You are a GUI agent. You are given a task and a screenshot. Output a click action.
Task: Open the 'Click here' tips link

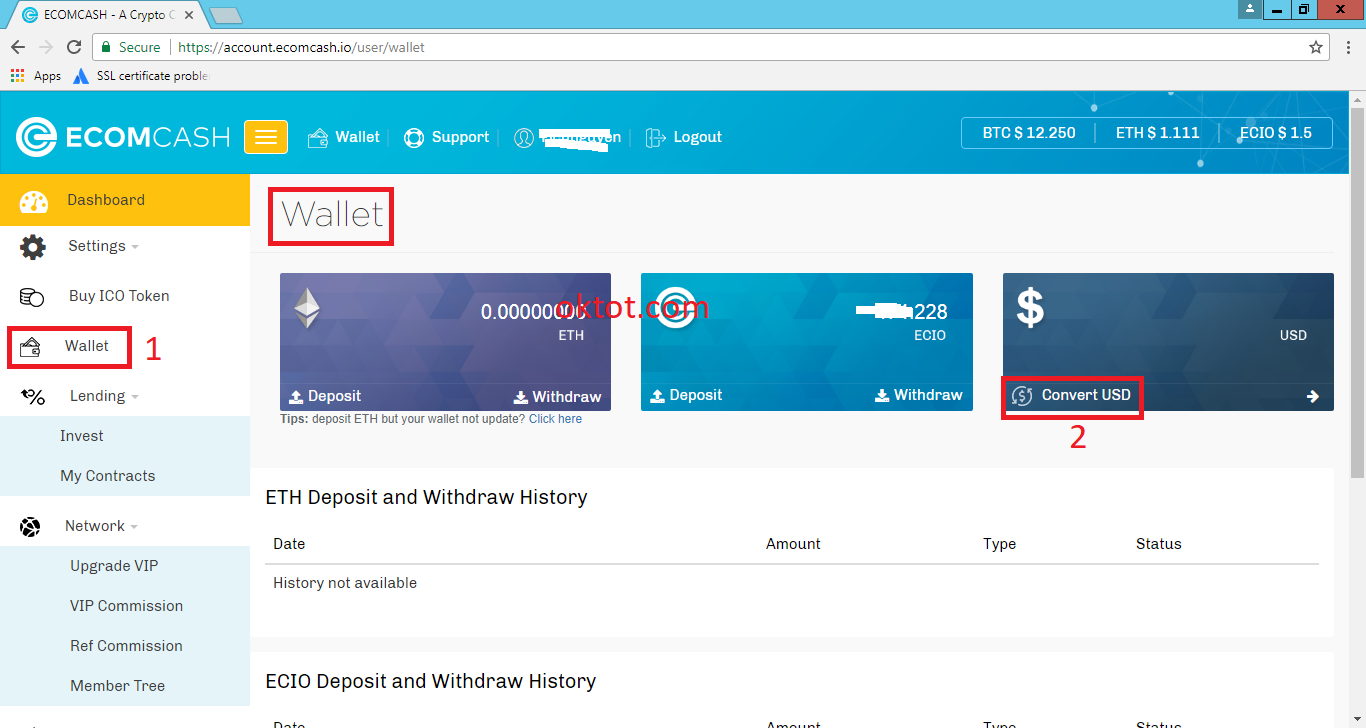[x=555, y=419]
